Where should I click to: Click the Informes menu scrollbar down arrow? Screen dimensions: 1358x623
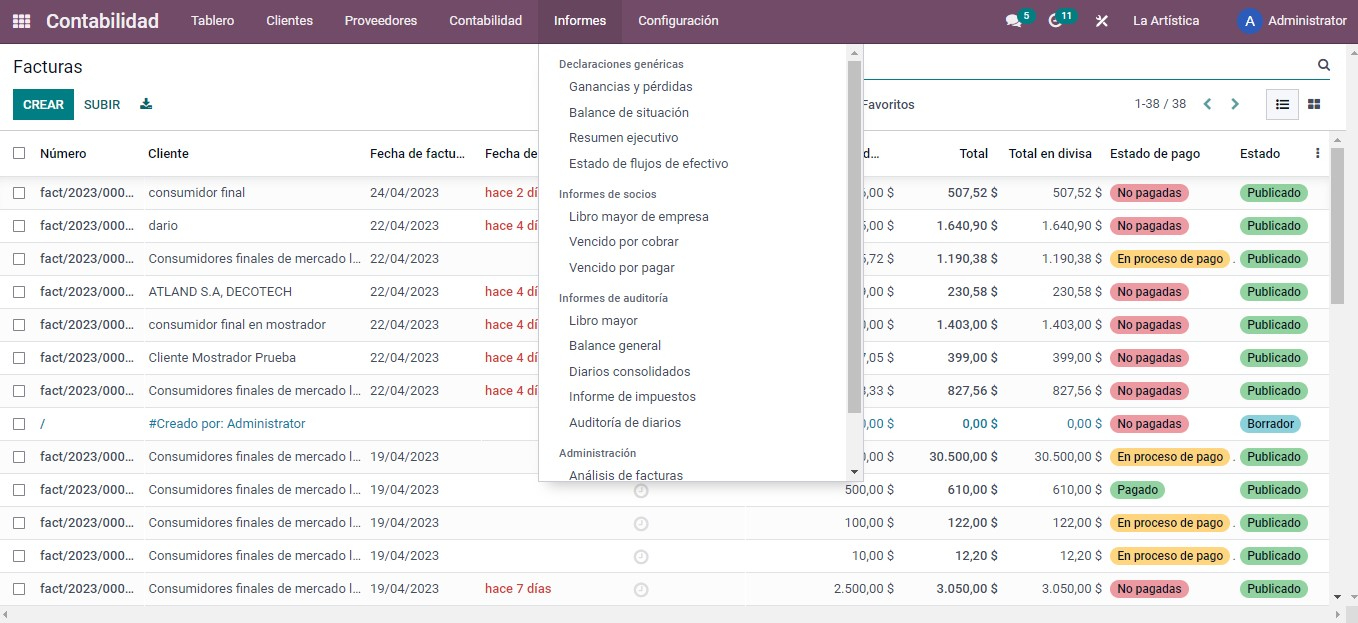tap(854, 471)
